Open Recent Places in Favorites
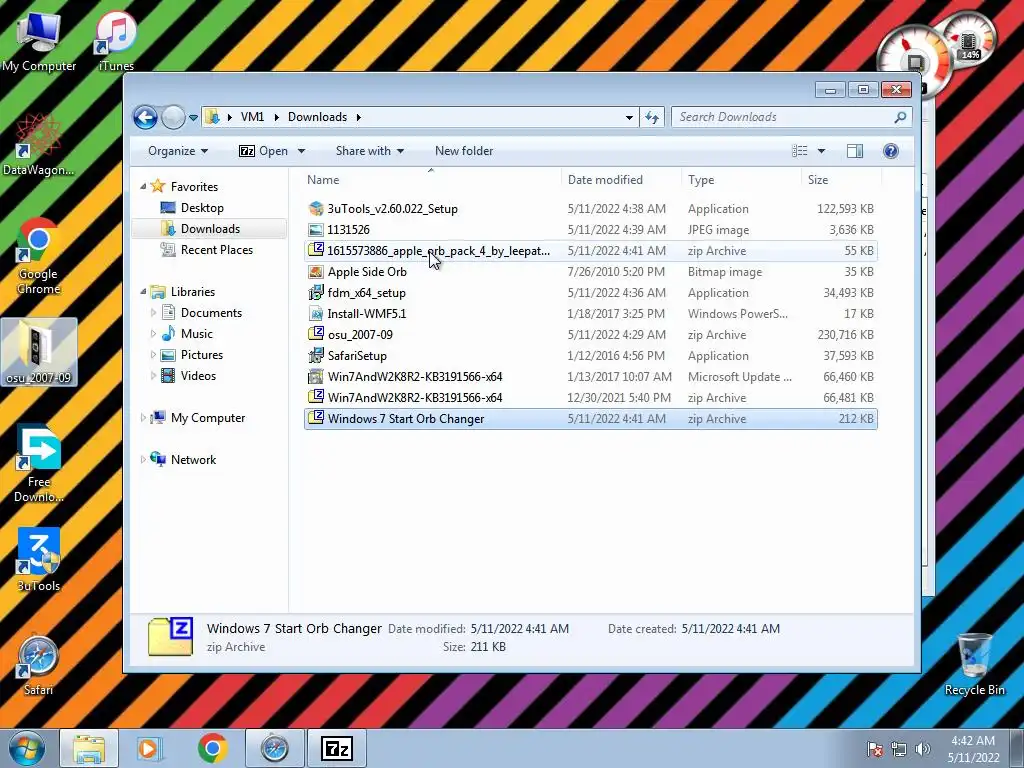This screenshot has width=1024, height=768. click(217, 249)
